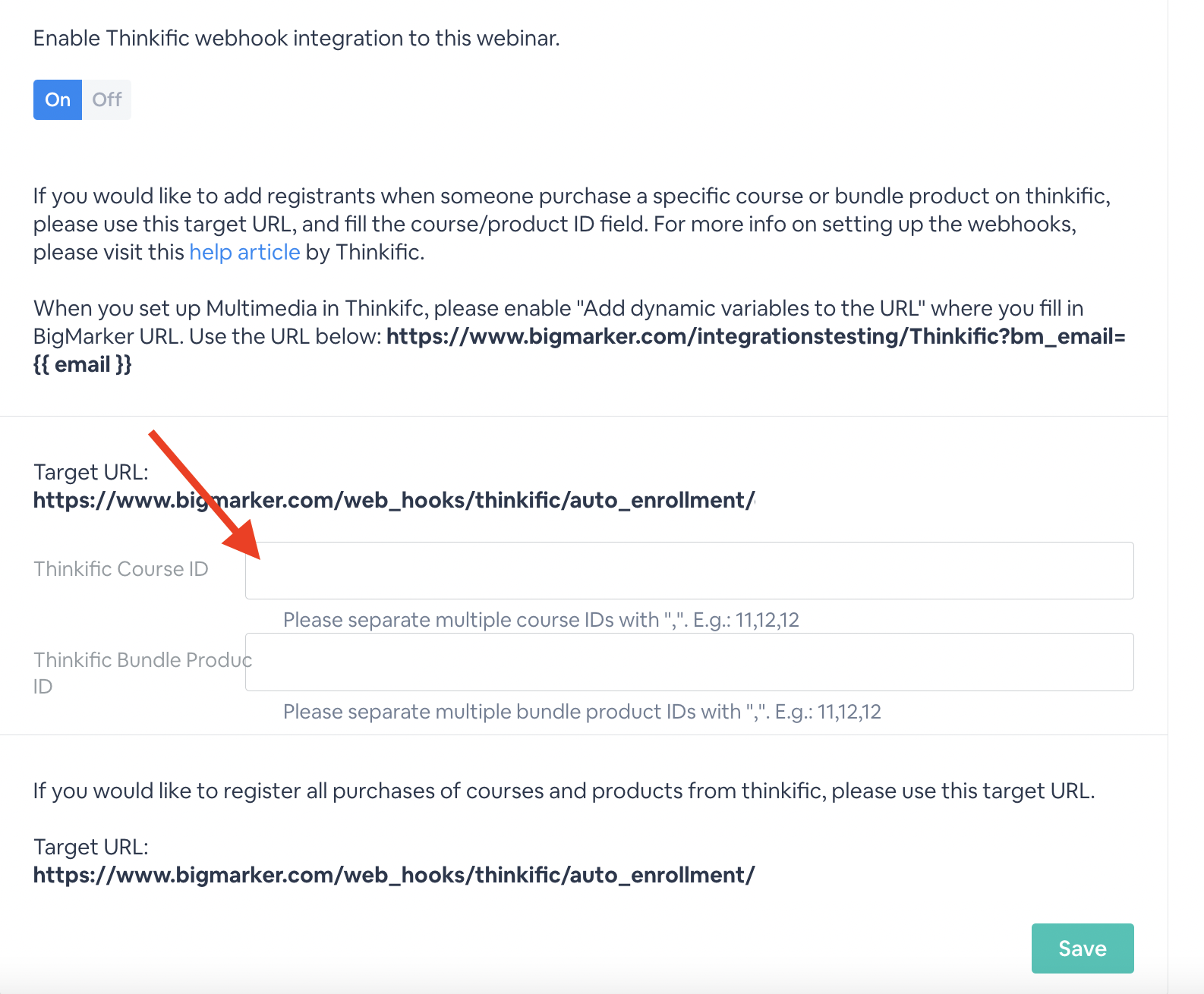Click the Thinkific Course ID label

coord(121,569)
